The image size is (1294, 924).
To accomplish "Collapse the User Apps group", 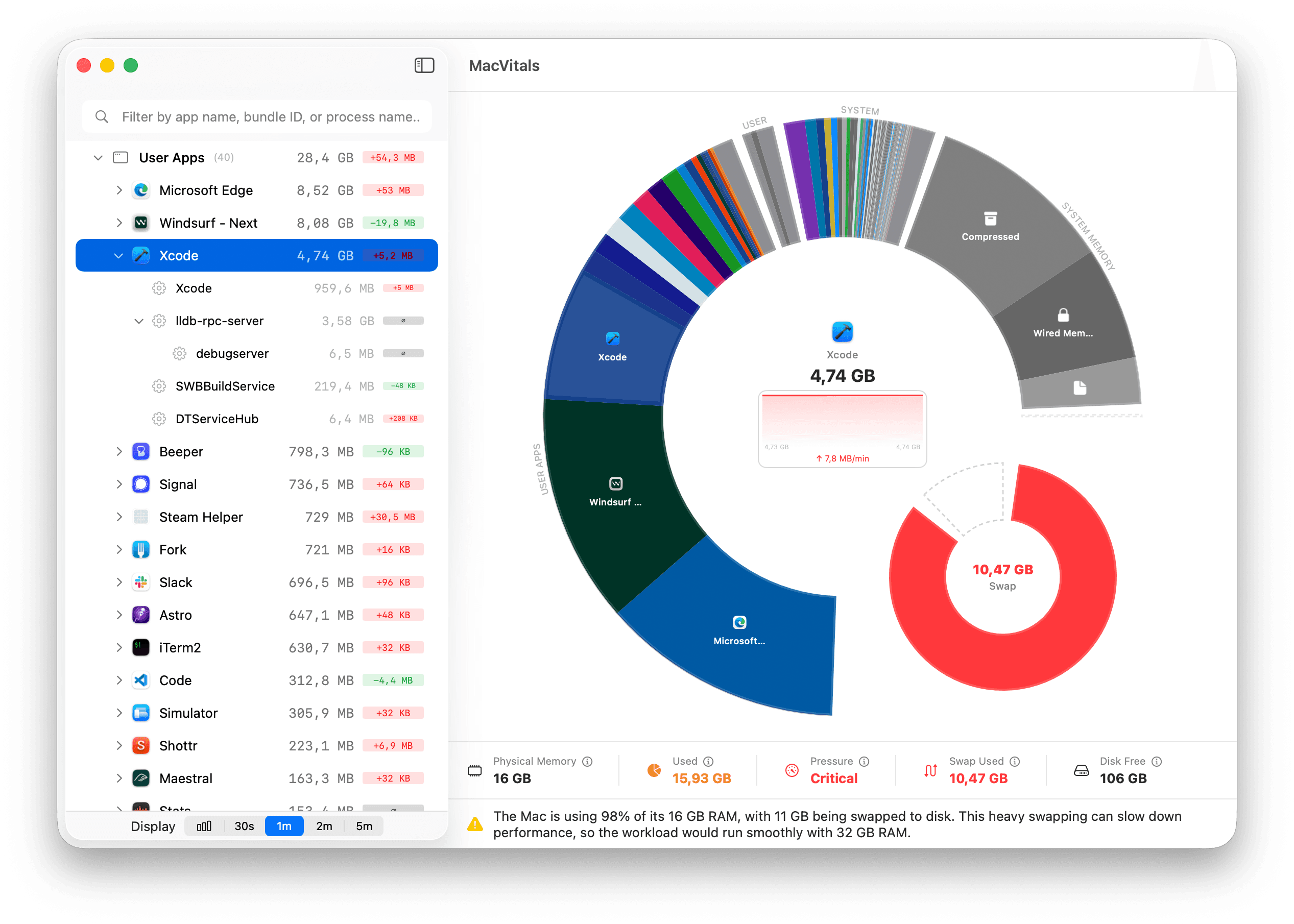I will click(98, 158).
